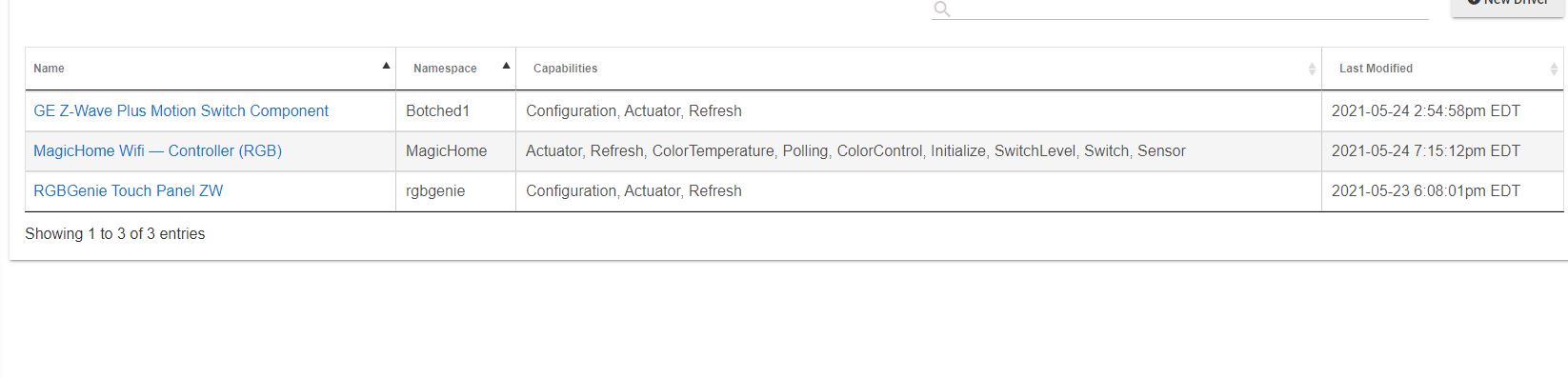Select the MagicHome namespace cell
The height and width of the screenshot is (378, 1568).
pos(456,150)
